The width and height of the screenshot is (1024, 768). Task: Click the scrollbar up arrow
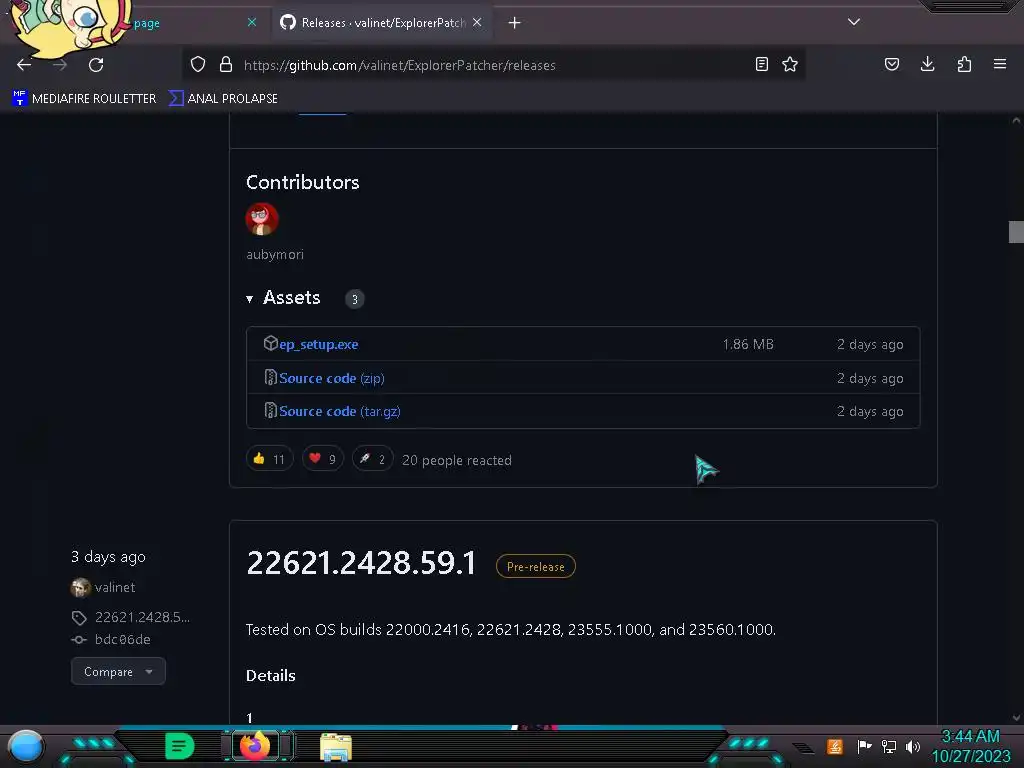(x=1016, y=121)
